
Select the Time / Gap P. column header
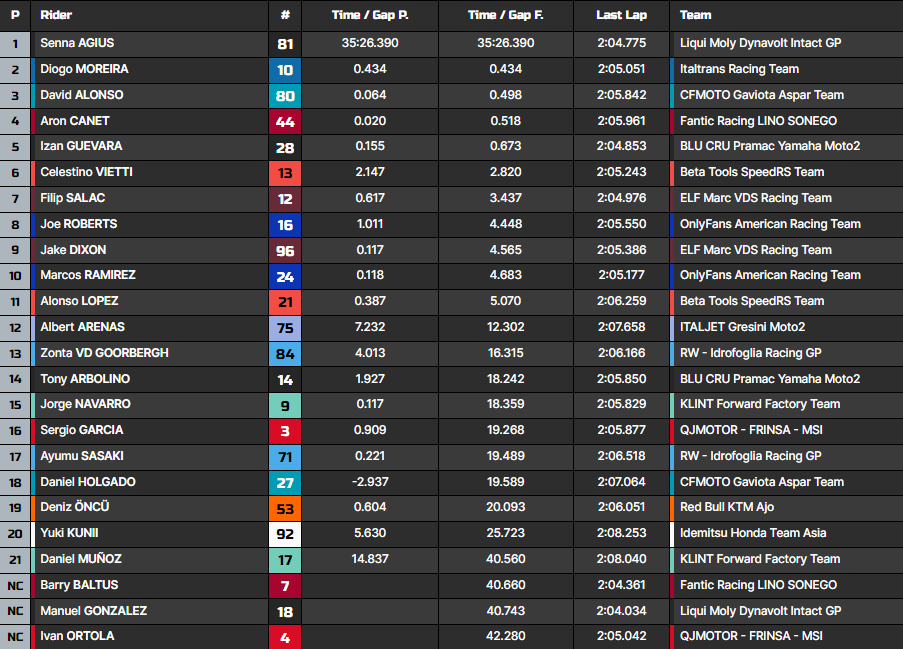[370, 15]
